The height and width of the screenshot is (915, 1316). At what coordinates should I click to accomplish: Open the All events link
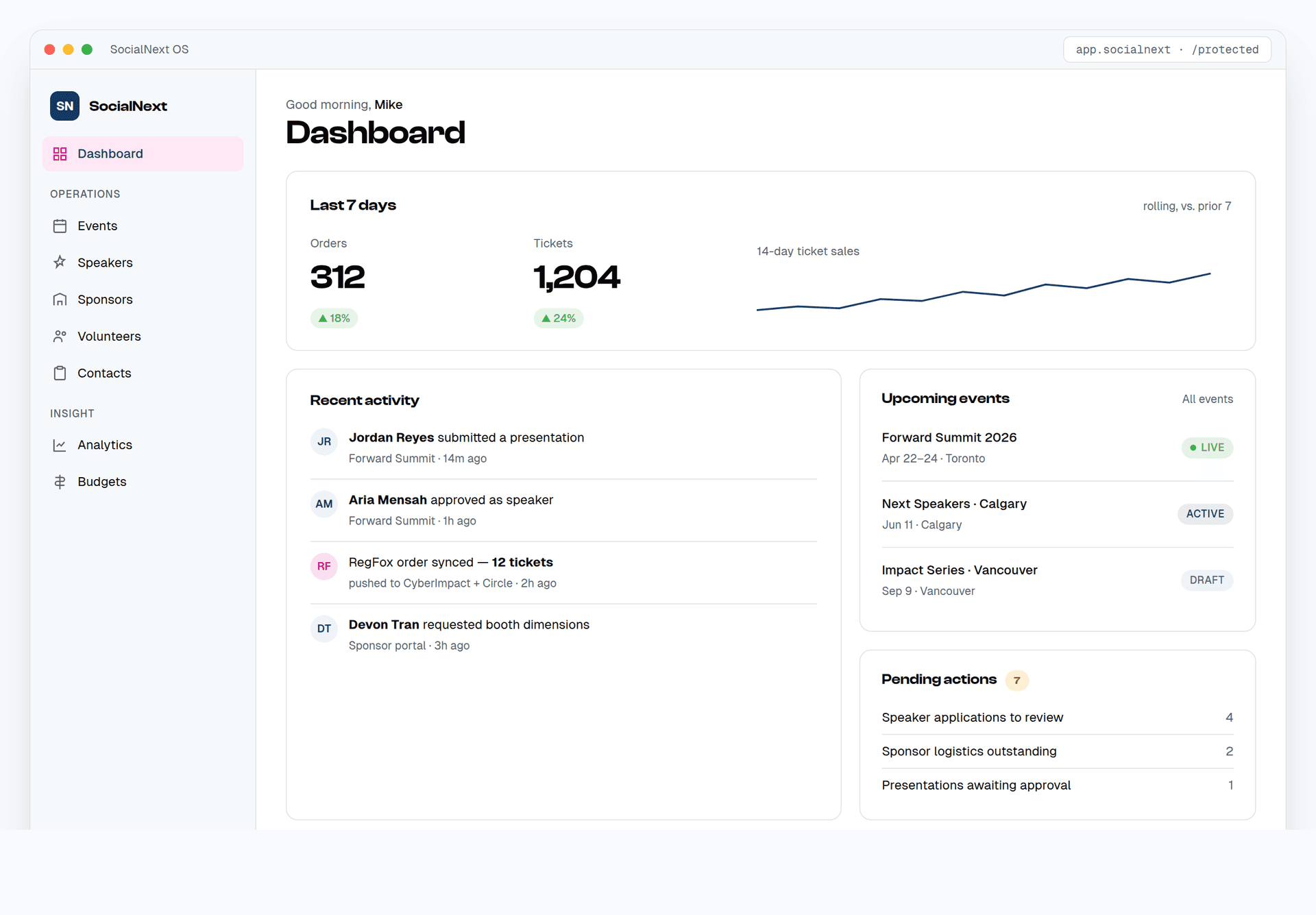click(1207, 399)
